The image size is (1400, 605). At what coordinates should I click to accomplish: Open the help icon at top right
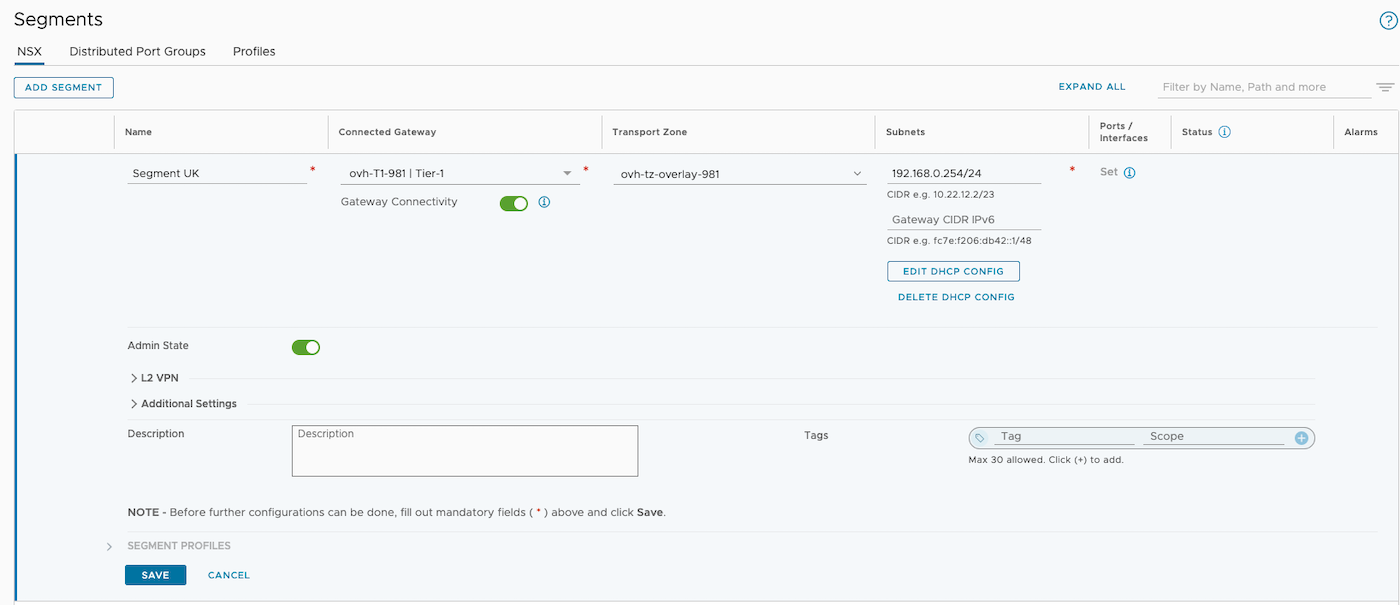coord(1387,21)
